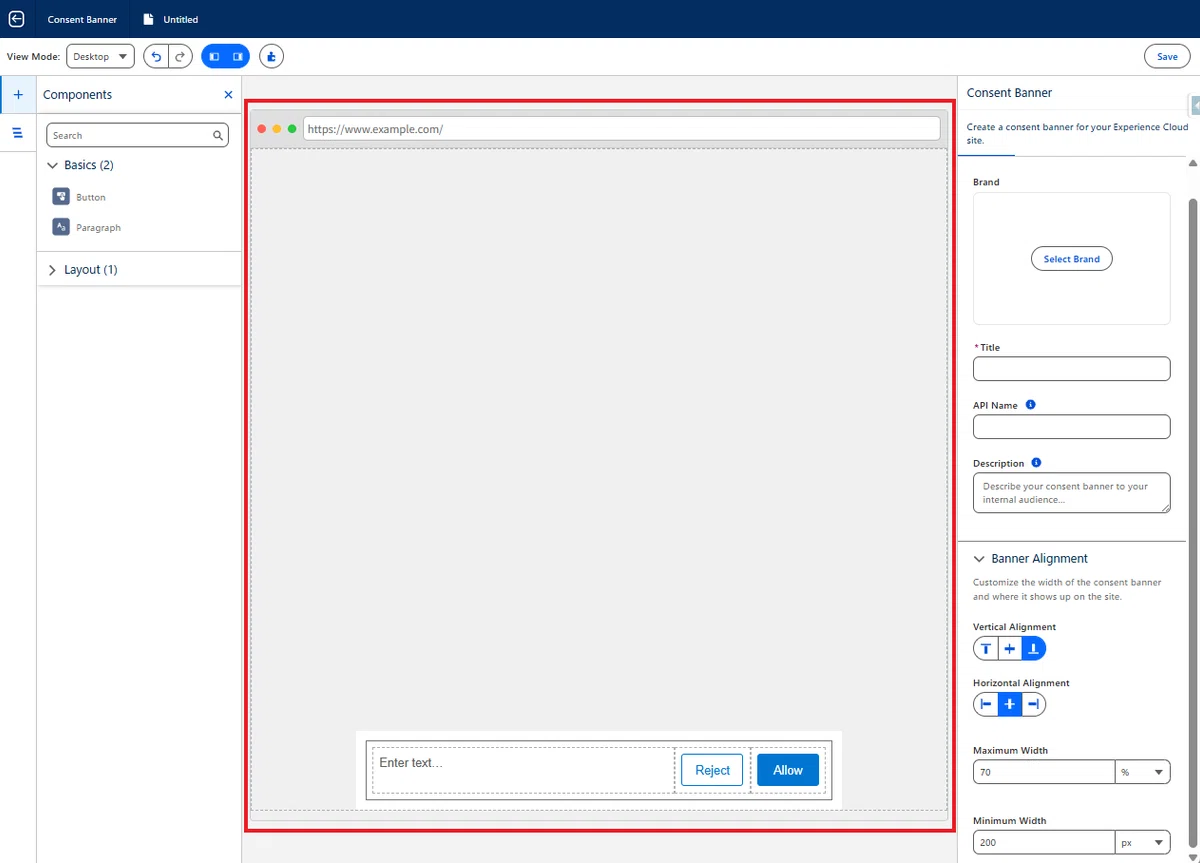
Task: Open the Minimum Width unit dropdown
Action: click(1143, 842)
